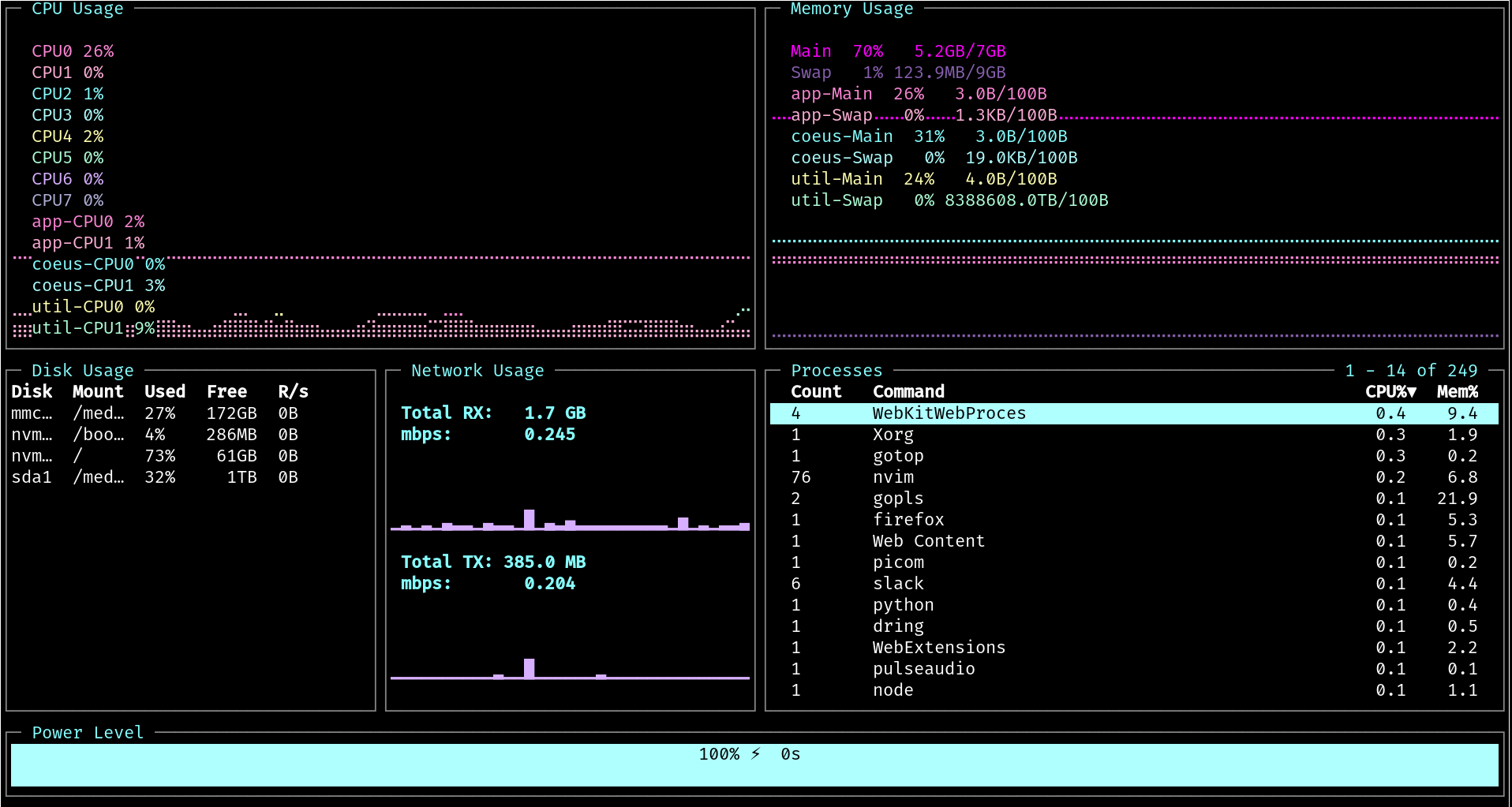Click the Disk Usage panel title
The image size is (1512, 807).
[x=83, y=371]
